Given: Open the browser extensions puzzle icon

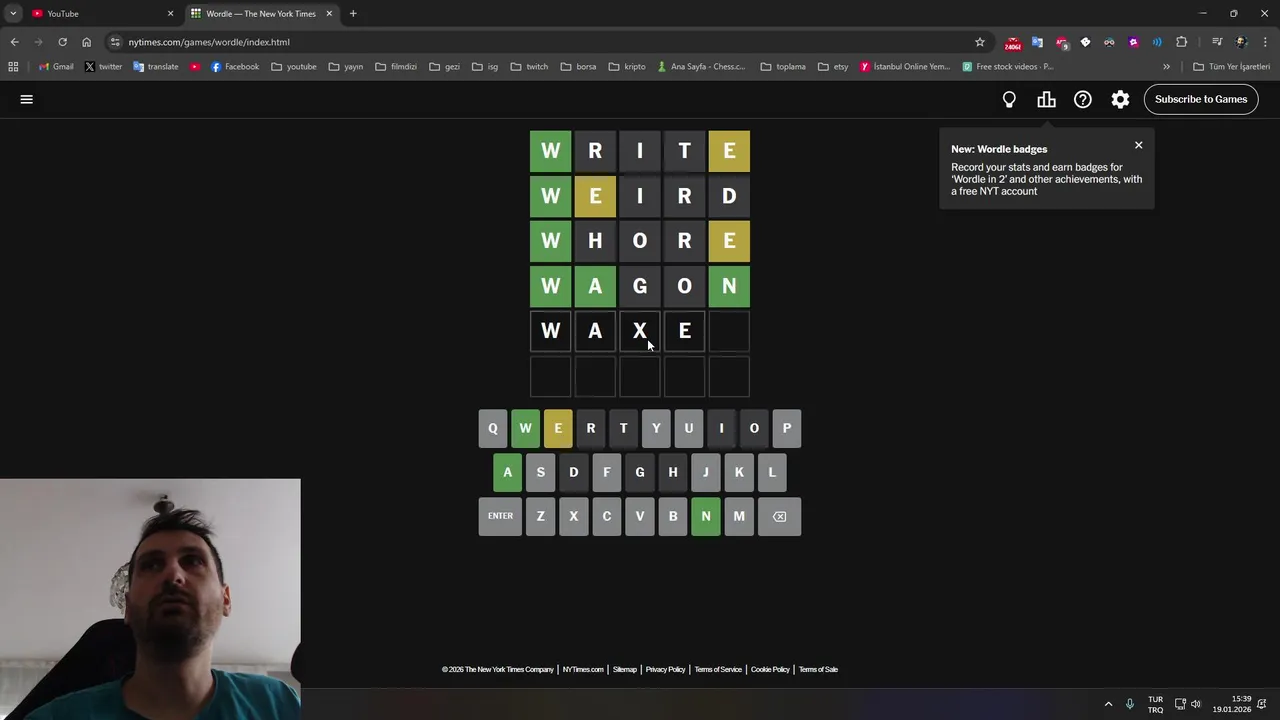Looking at the screenshot, I should (x=1182, y=42).
